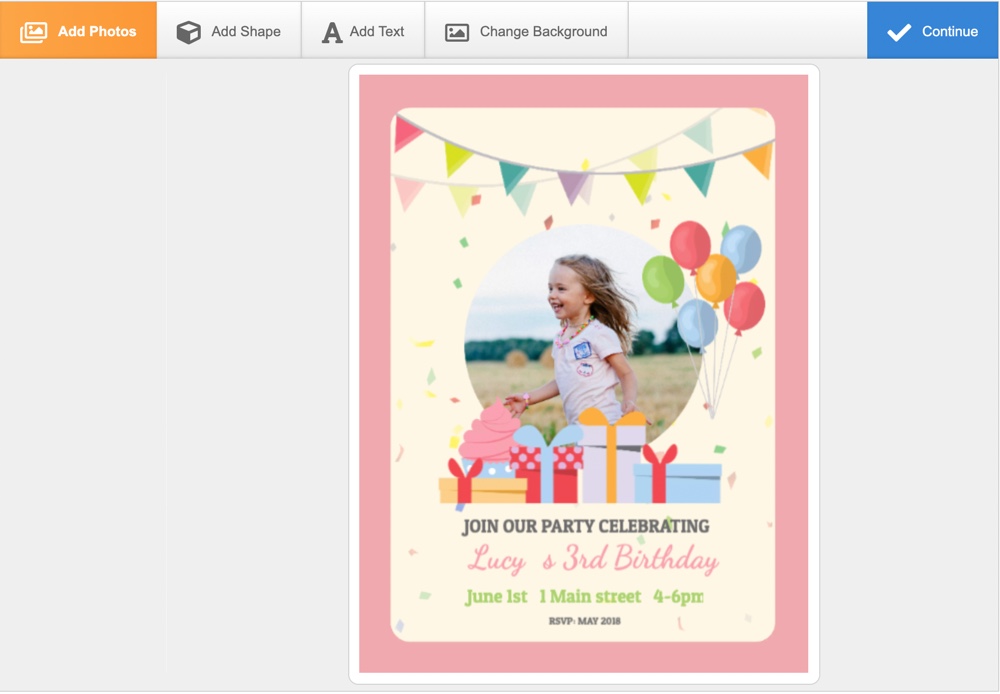Screen dimensions: 1000x694
Task: Select the pink cupcake graphic
Action: point(489,430)
